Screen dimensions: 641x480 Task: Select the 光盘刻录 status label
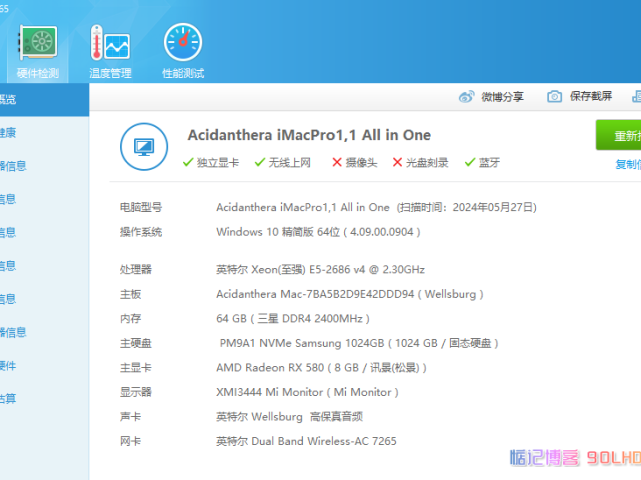click(427, 163)
